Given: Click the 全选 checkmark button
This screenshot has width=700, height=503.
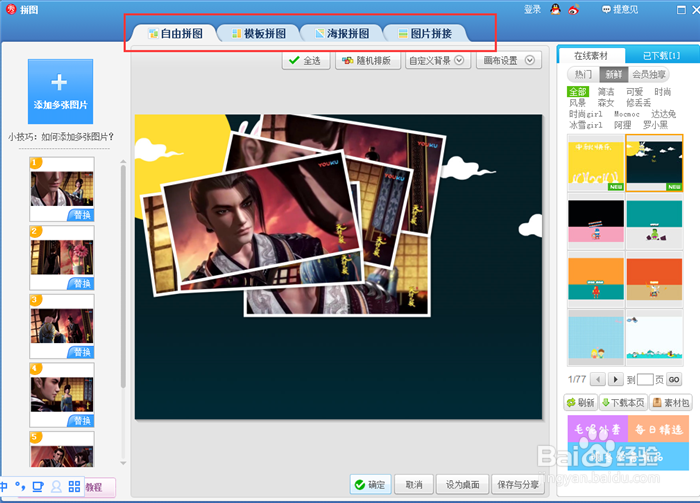Looking at the screenshot, I should click(x=306, y=60).
